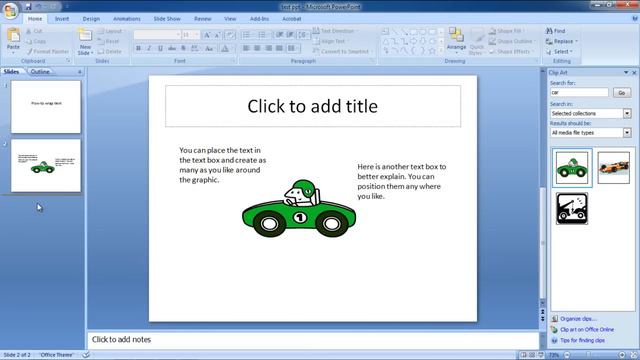Screen dimensions: 640x360
Task: Start Slide Show from status bar
Action: click(x=541, y=355)
